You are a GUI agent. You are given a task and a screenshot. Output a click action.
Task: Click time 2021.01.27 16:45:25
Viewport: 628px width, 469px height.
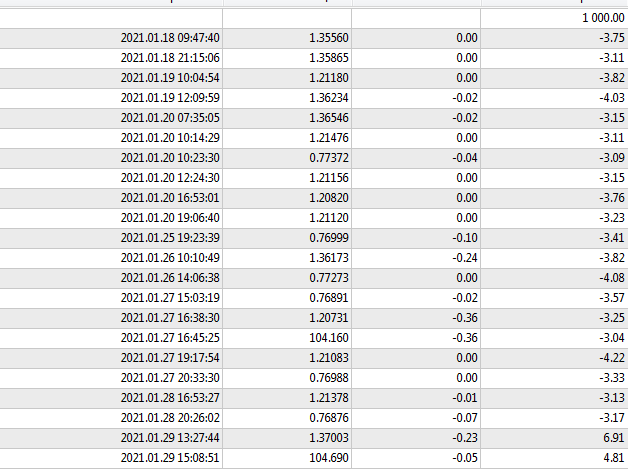coord(170,338)
